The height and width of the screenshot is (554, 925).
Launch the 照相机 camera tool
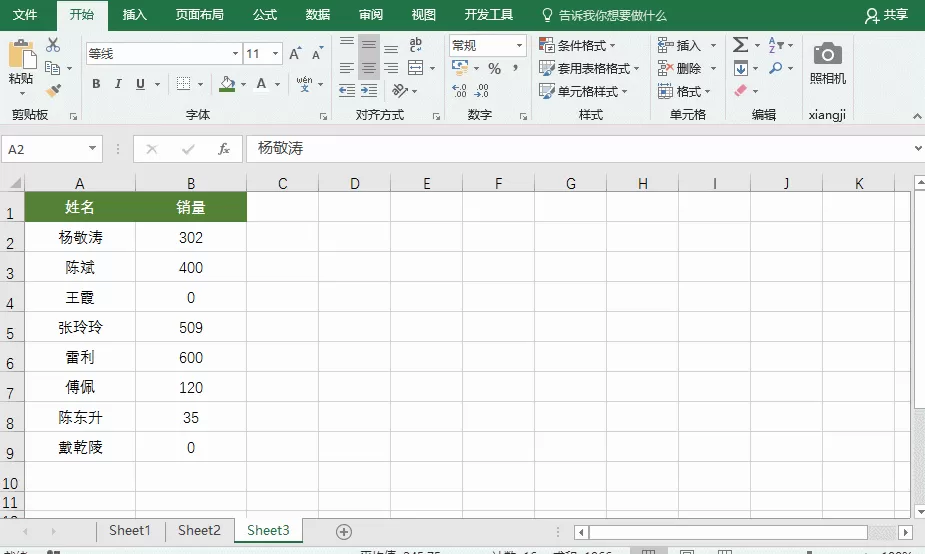(828, 63)
